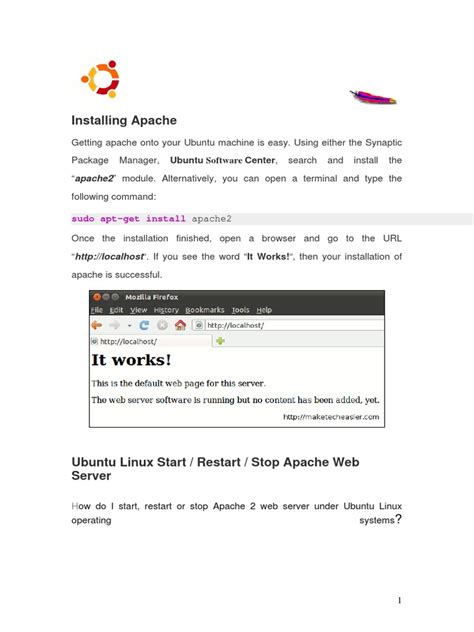This screenshot has height=632, width=474.
Task: Click the Apache feather logo
Action: [373, 97]
